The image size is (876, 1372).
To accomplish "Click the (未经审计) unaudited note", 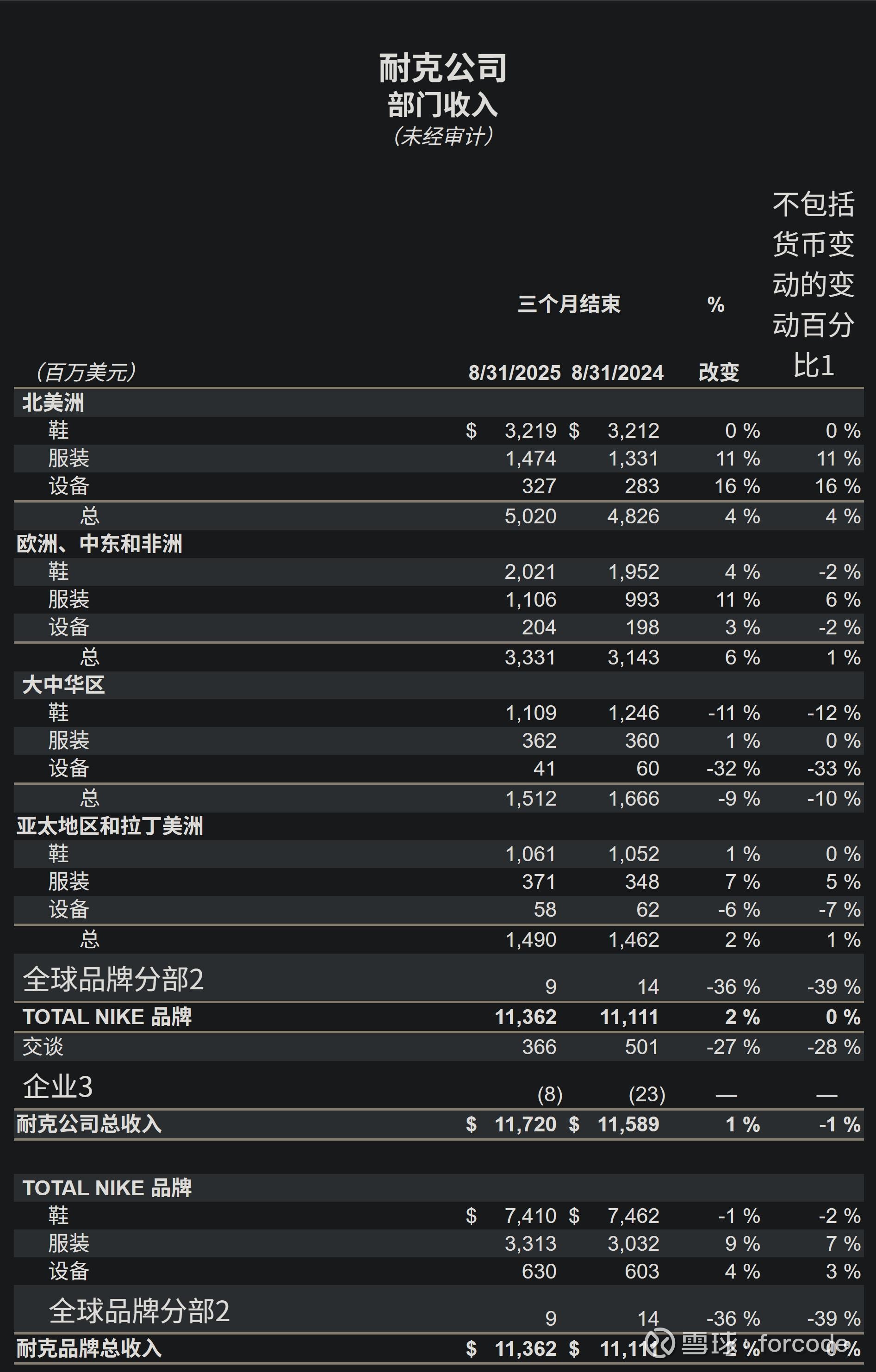I will click(x=443, y=136).
